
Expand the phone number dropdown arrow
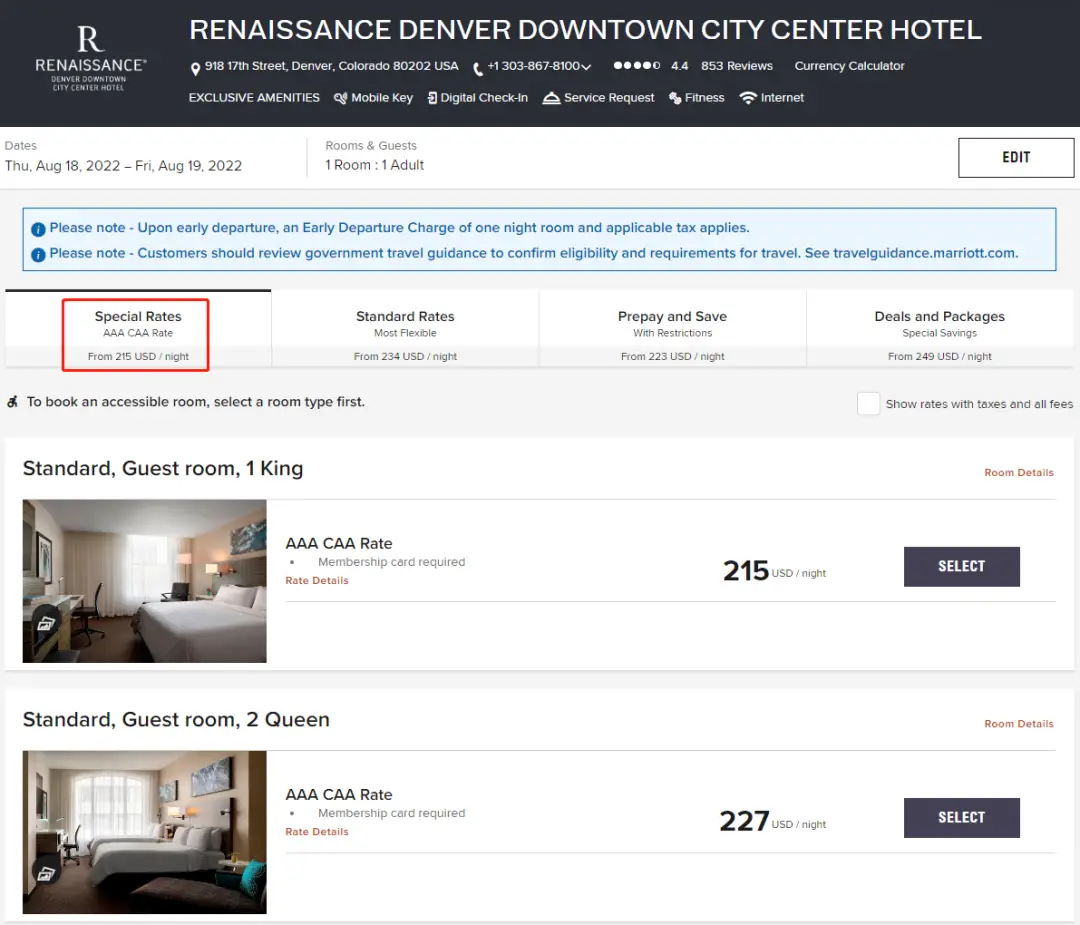click(x=586, y=67)
